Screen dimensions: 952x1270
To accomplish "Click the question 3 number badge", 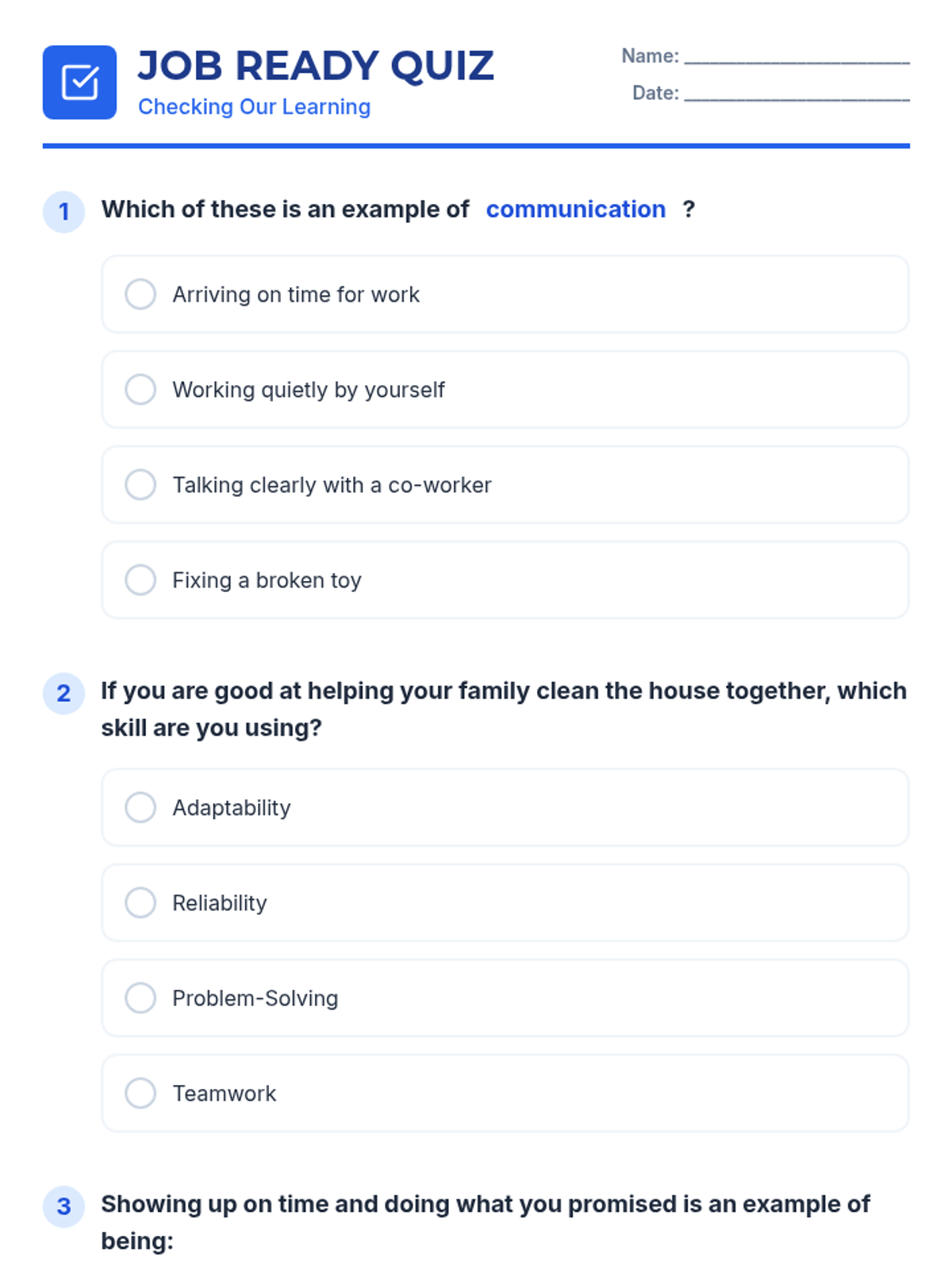I will pos(63,1206).
